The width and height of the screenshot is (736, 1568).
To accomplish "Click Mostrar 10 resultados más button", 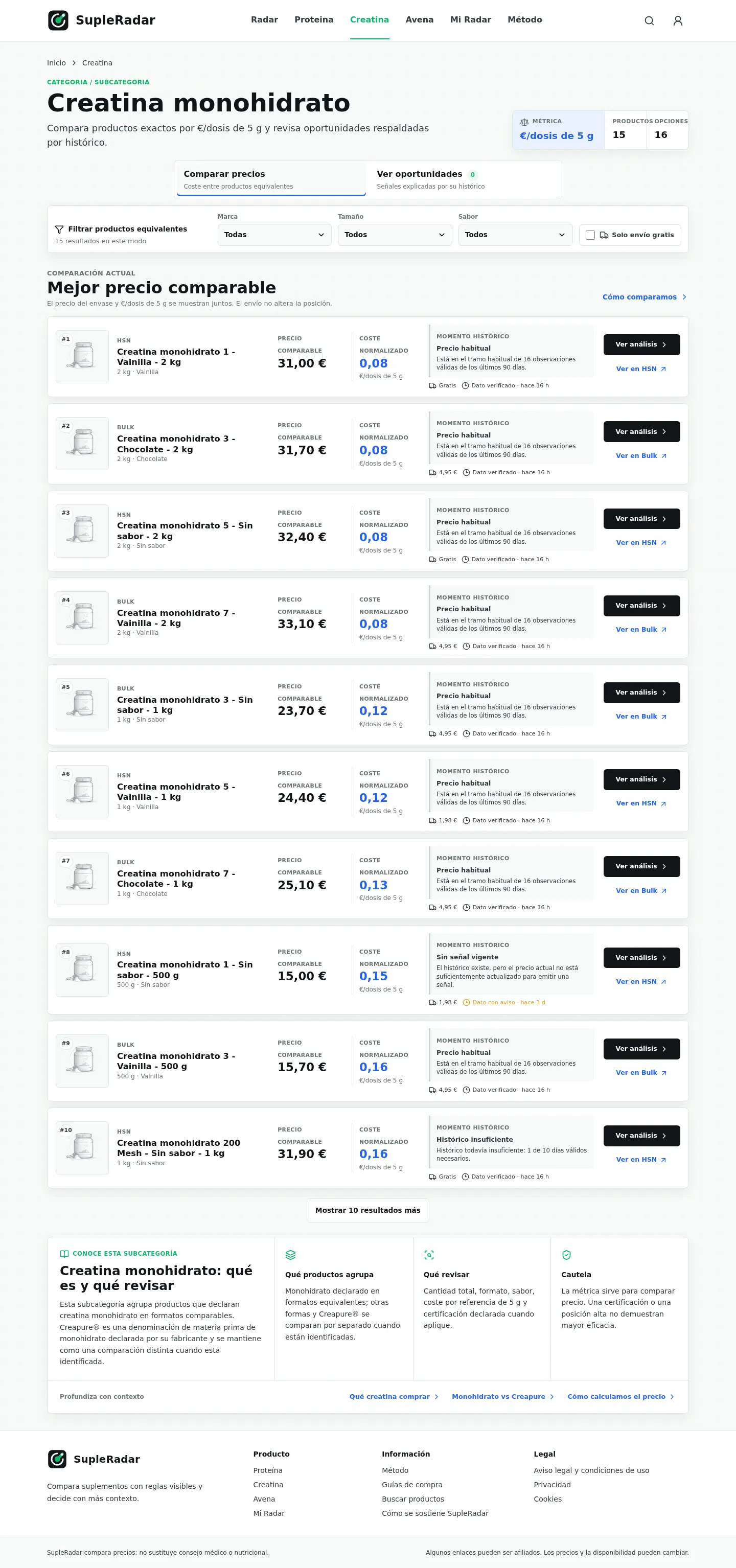I will (x=367, y=1210).
